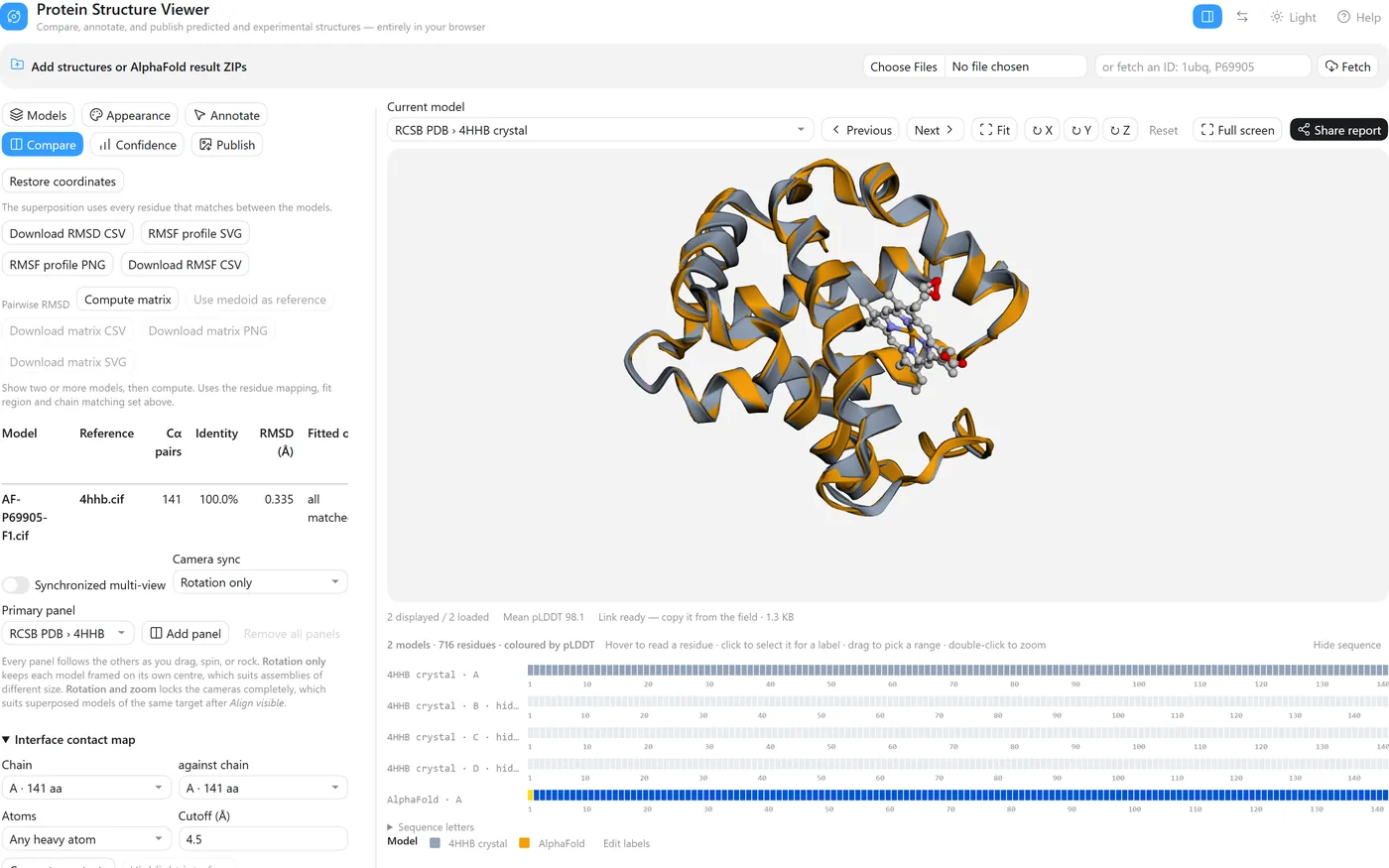
Task: Click Share report button
Action: [1339, 130]
